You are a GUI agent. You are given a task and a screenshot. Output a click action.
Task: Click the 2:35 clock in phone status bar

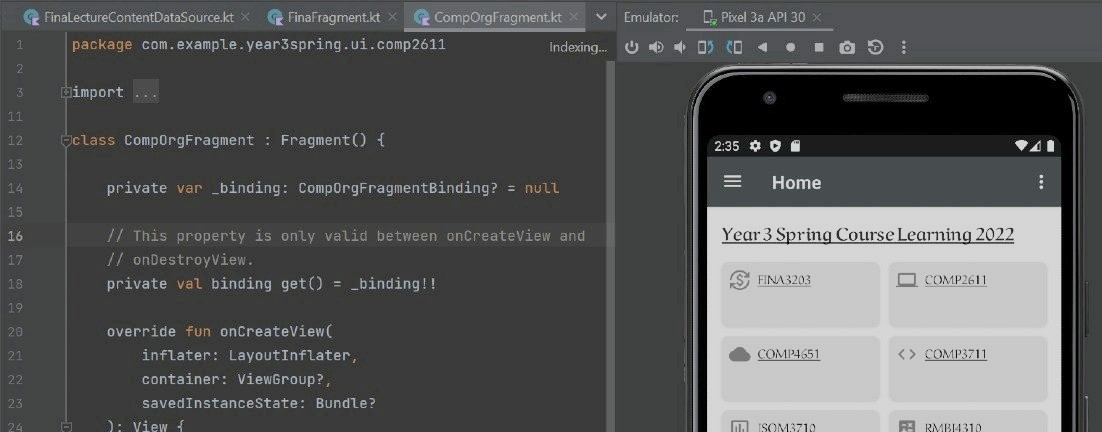727,146
